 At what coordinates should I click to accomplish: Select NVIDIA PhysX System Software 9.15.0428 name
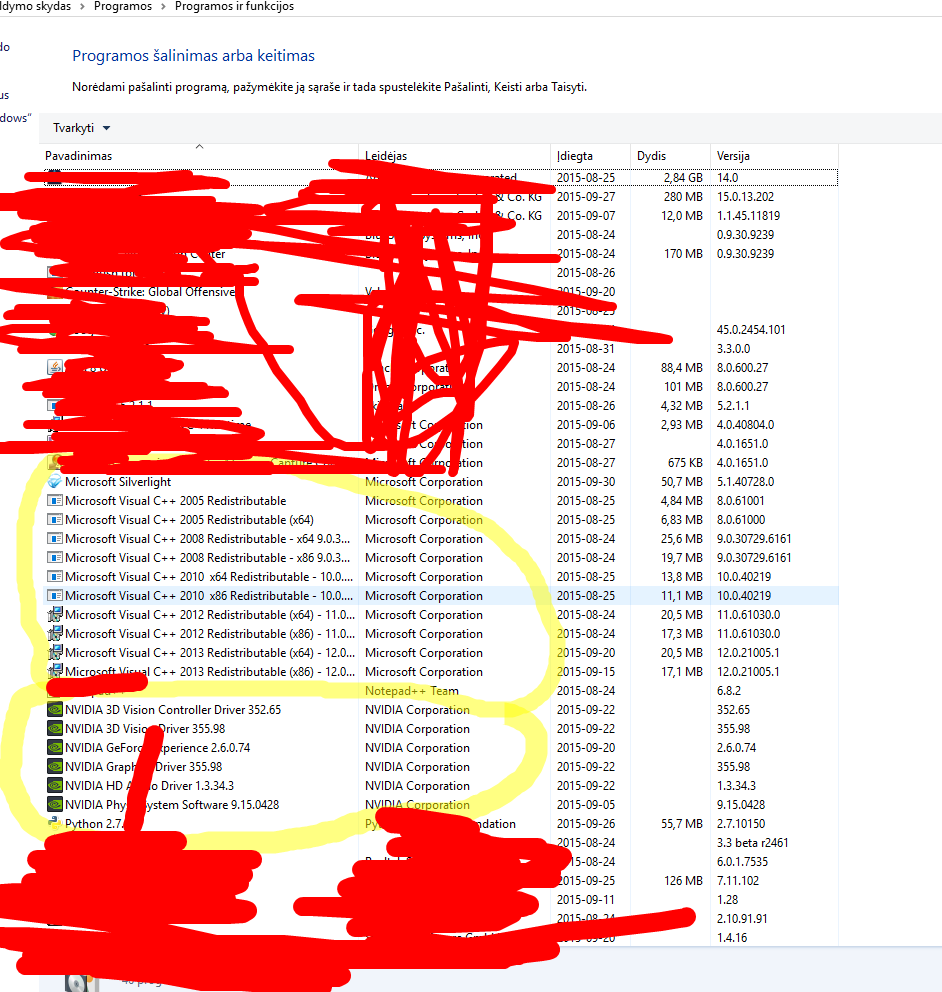coord(172,805)
